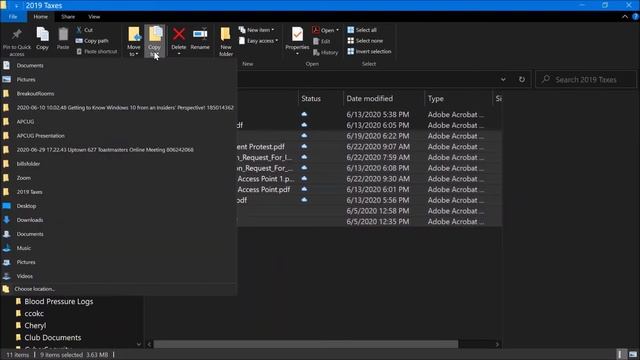Choose Music in Copy to list
Screen dimensions: 640x360
pyautogui.click(x=118, y=248)
